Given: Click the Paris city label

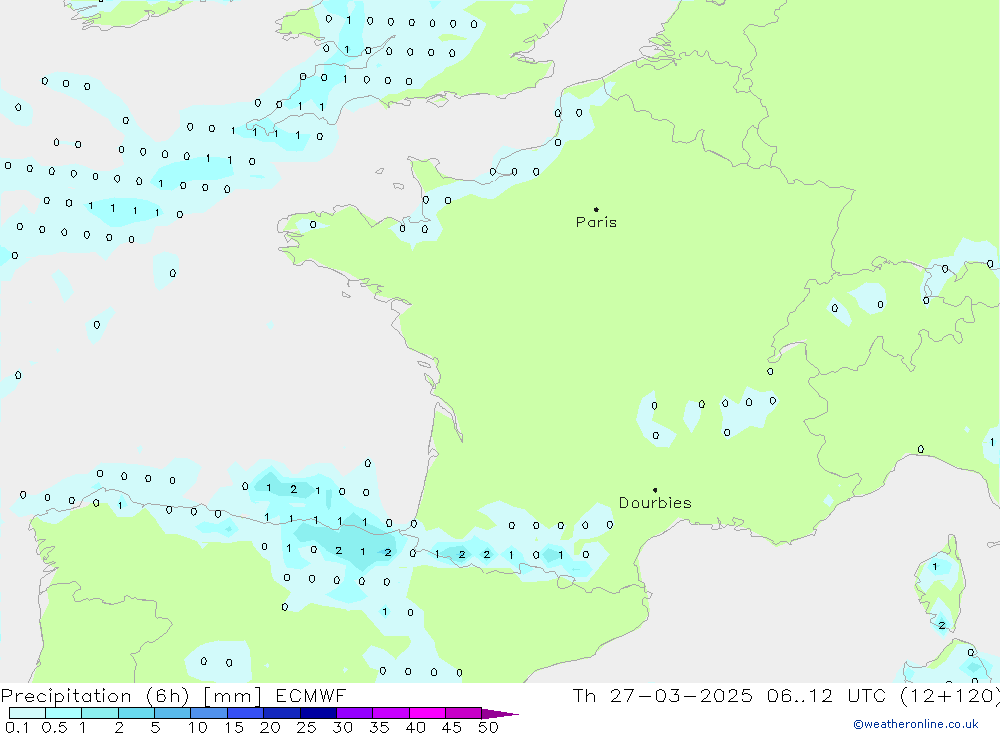Looking at the screenshot, I should pos(596,222).
